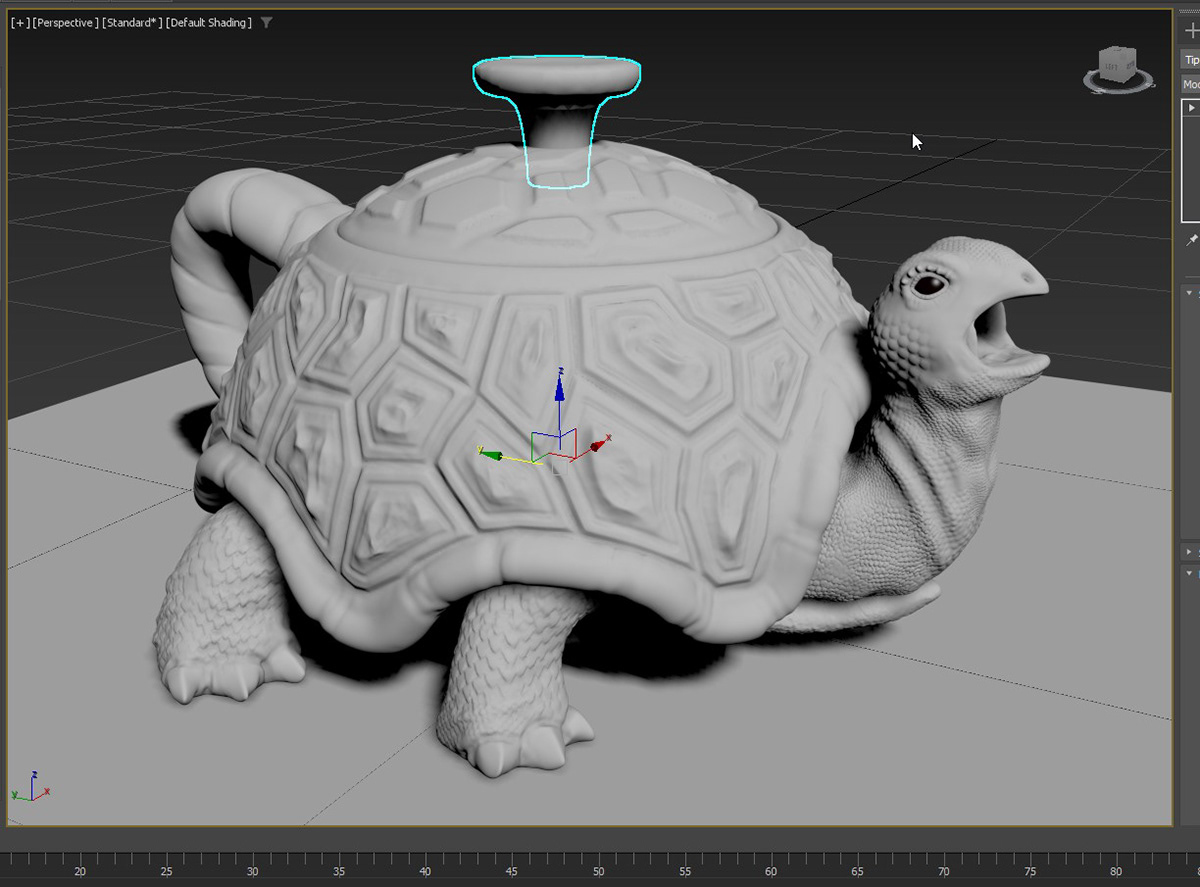Open the Create panel plus tab
The height and width of the screenshot is (887, 1200).
click(1191, 31)
